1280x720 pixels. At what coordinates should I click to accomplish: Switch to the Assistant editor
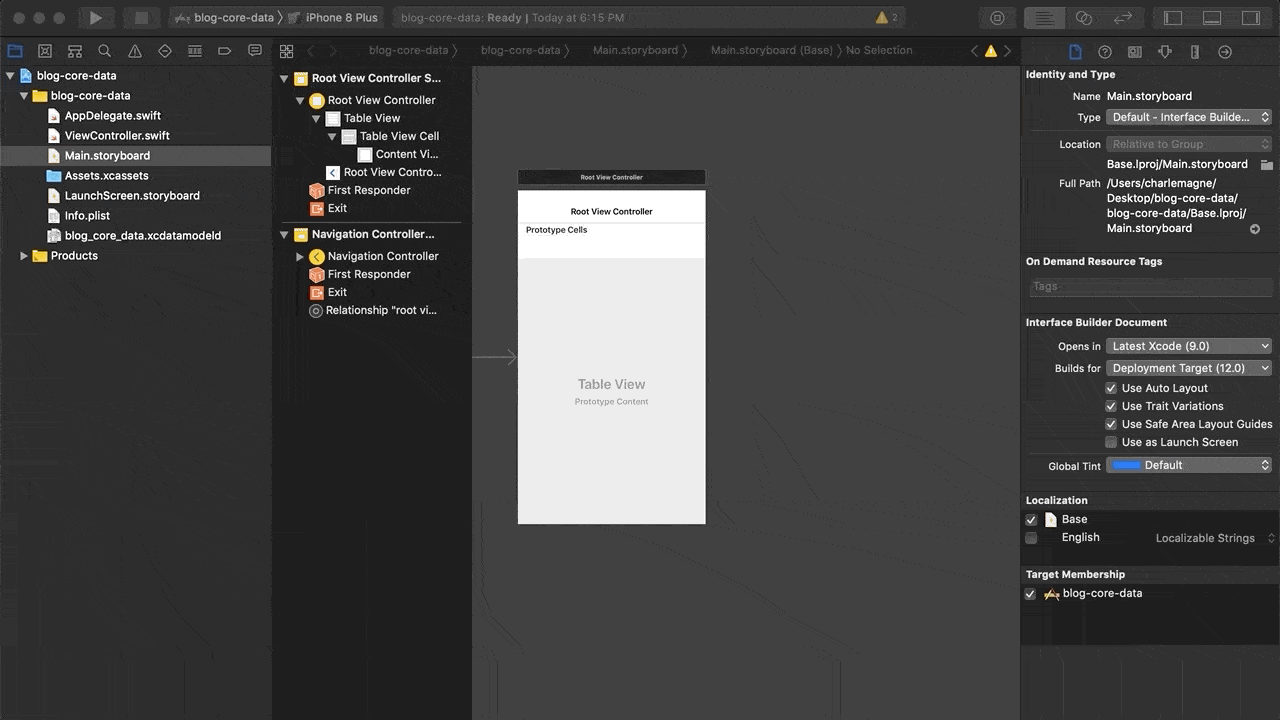click(1083, 18)
